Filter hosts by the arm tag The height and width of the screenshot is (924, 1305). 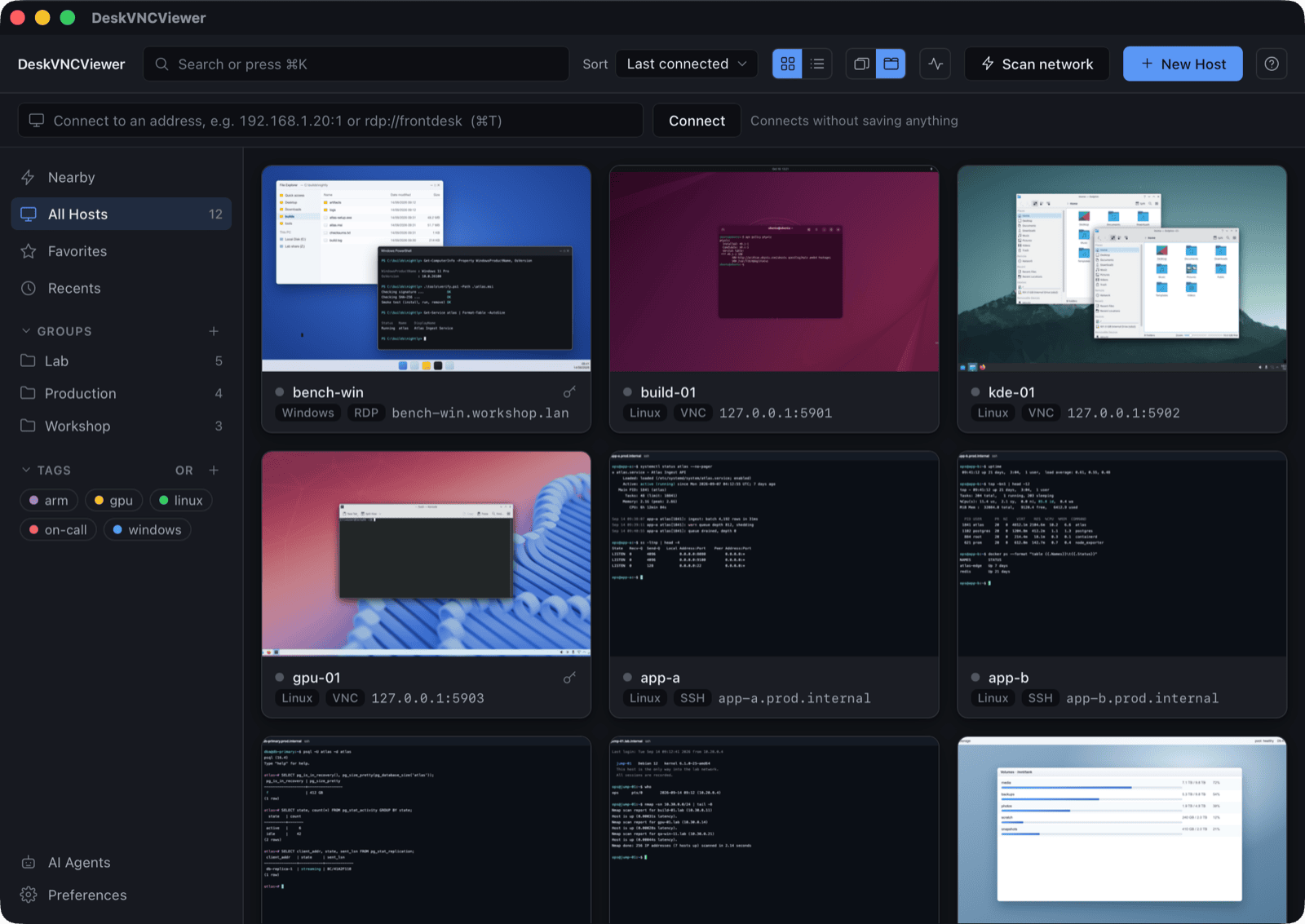[49, 501]
